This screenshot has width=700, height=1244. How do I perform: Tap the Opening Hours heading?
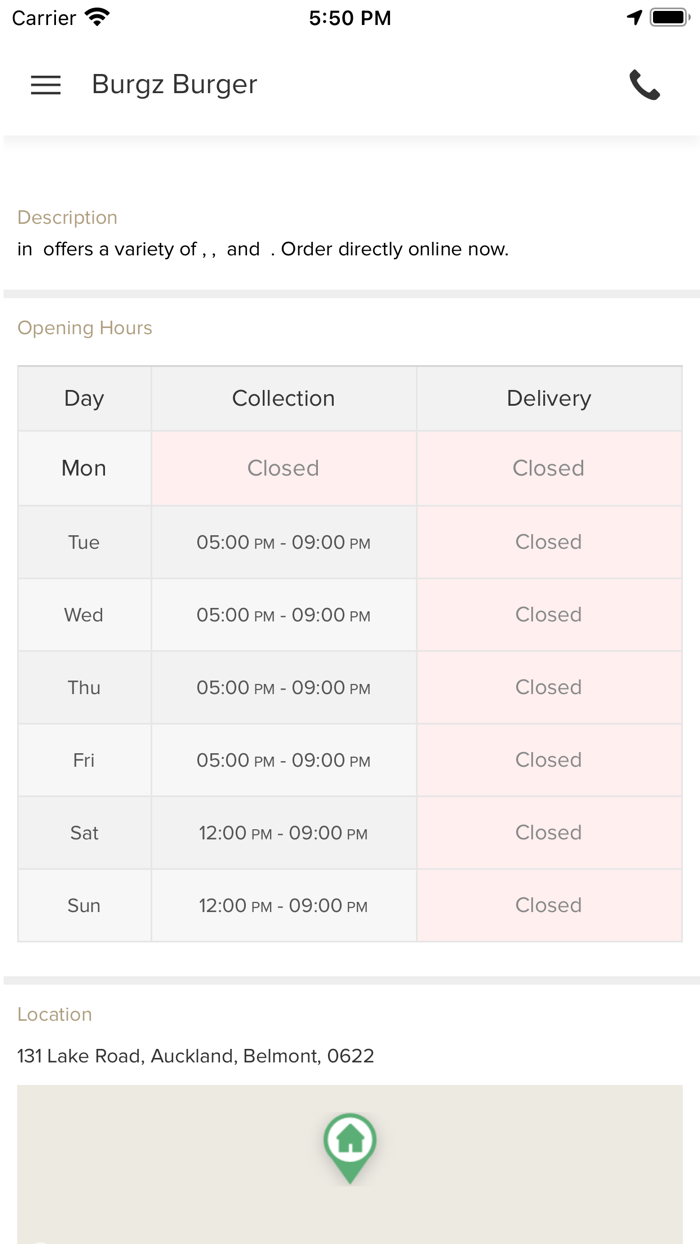pyautogui.click(x=85, y=328)
